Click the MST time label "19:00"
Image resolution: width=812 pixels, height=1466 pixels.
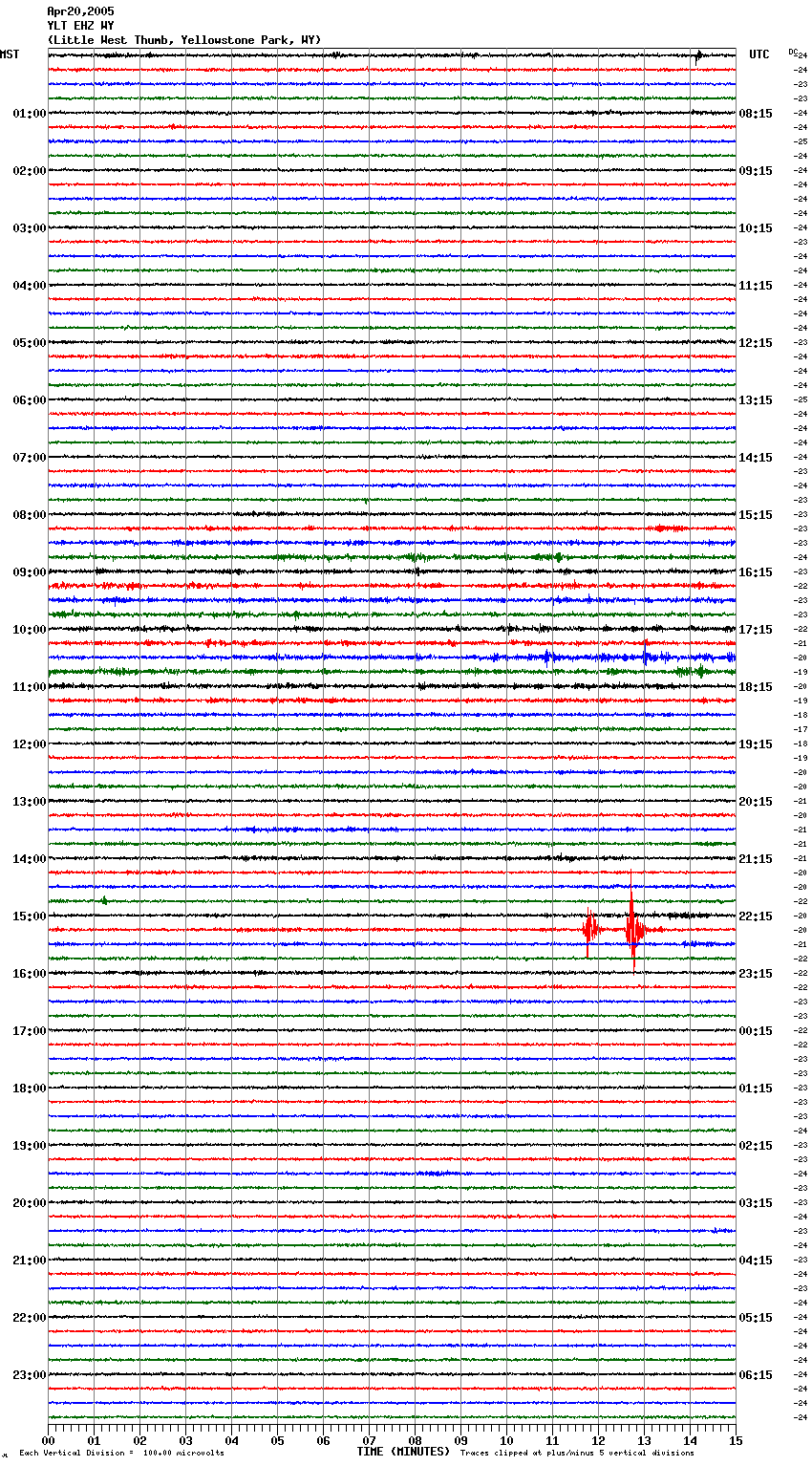point(30,1146)
